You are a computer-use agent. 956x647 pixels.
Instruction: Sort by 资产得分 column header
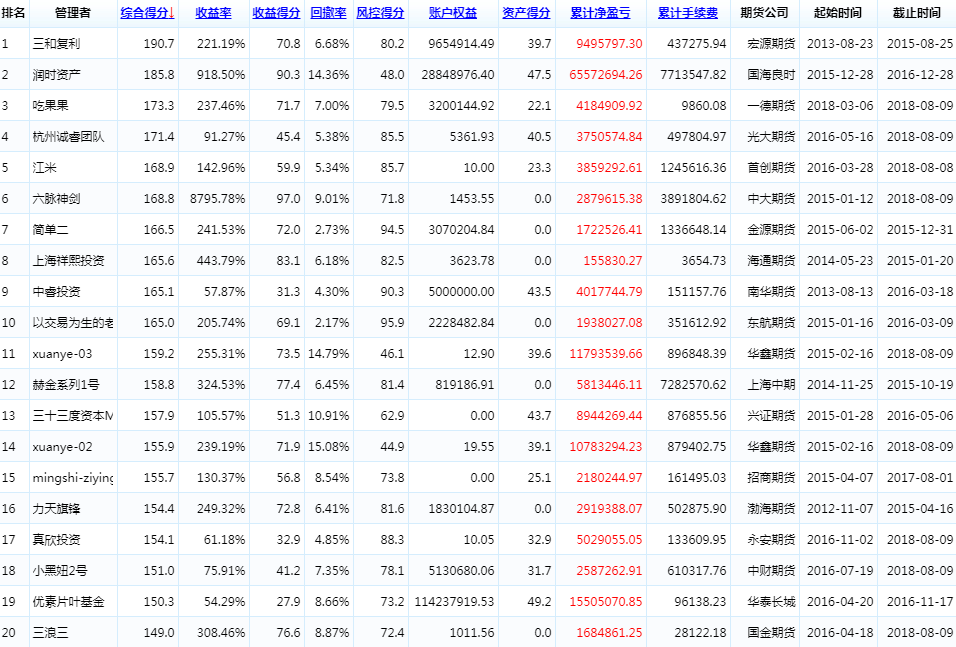526,13
